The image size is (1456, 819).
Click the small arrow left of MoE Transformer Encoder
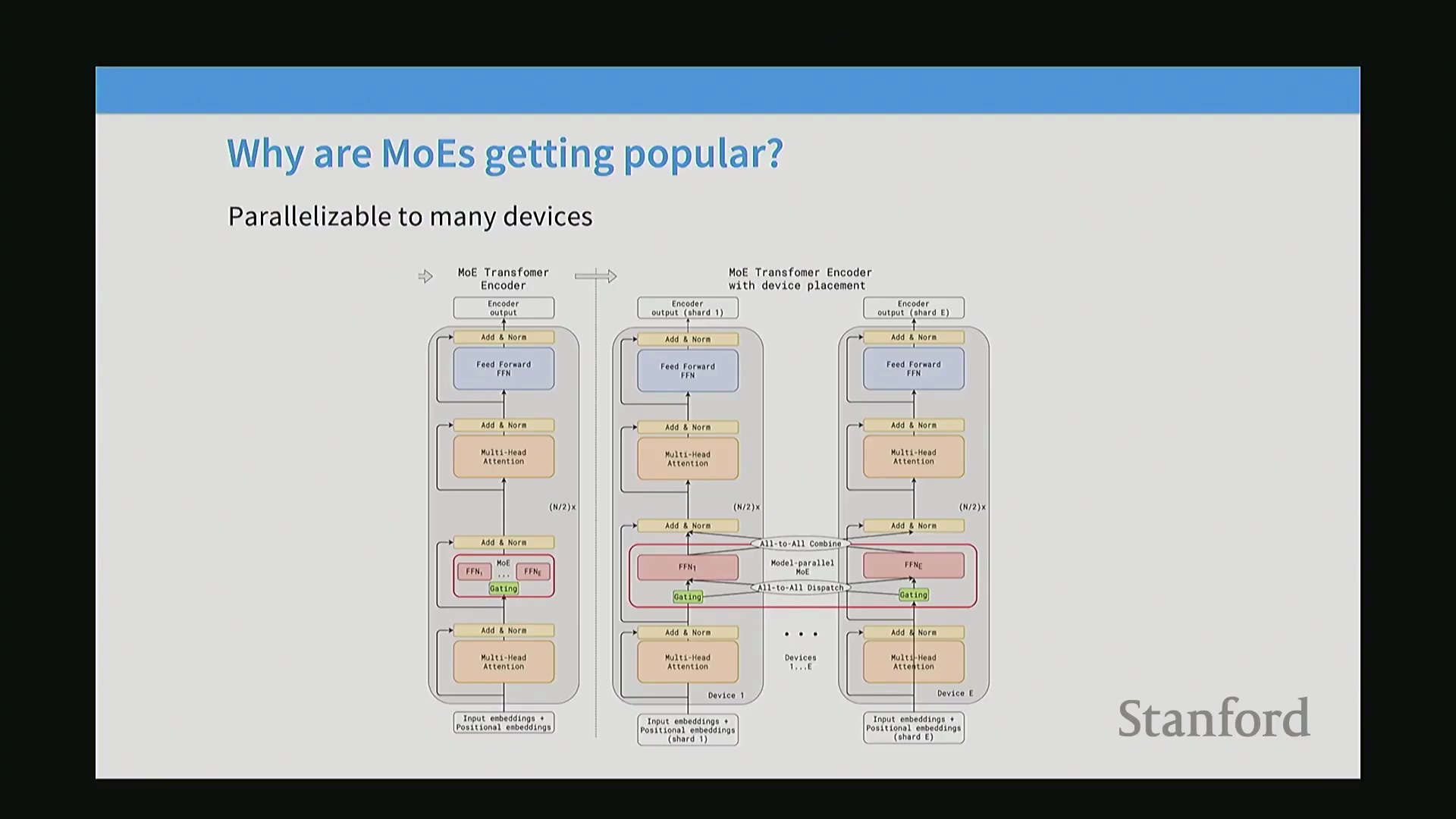[425, 277]
